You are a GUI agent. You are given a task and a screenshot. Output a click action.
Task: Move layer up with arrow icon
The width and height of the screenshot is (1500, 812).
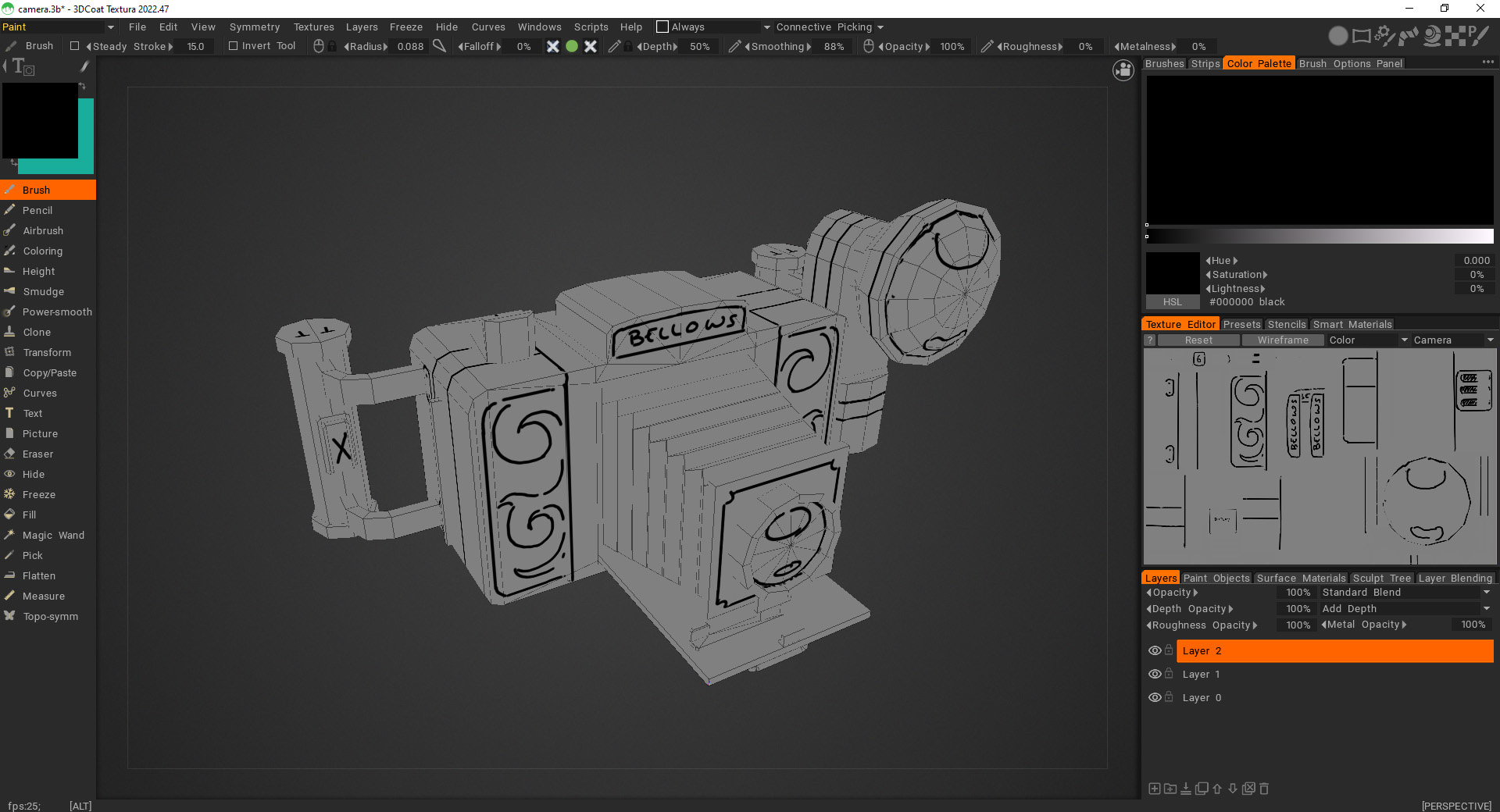click(x=1217, y=789)
